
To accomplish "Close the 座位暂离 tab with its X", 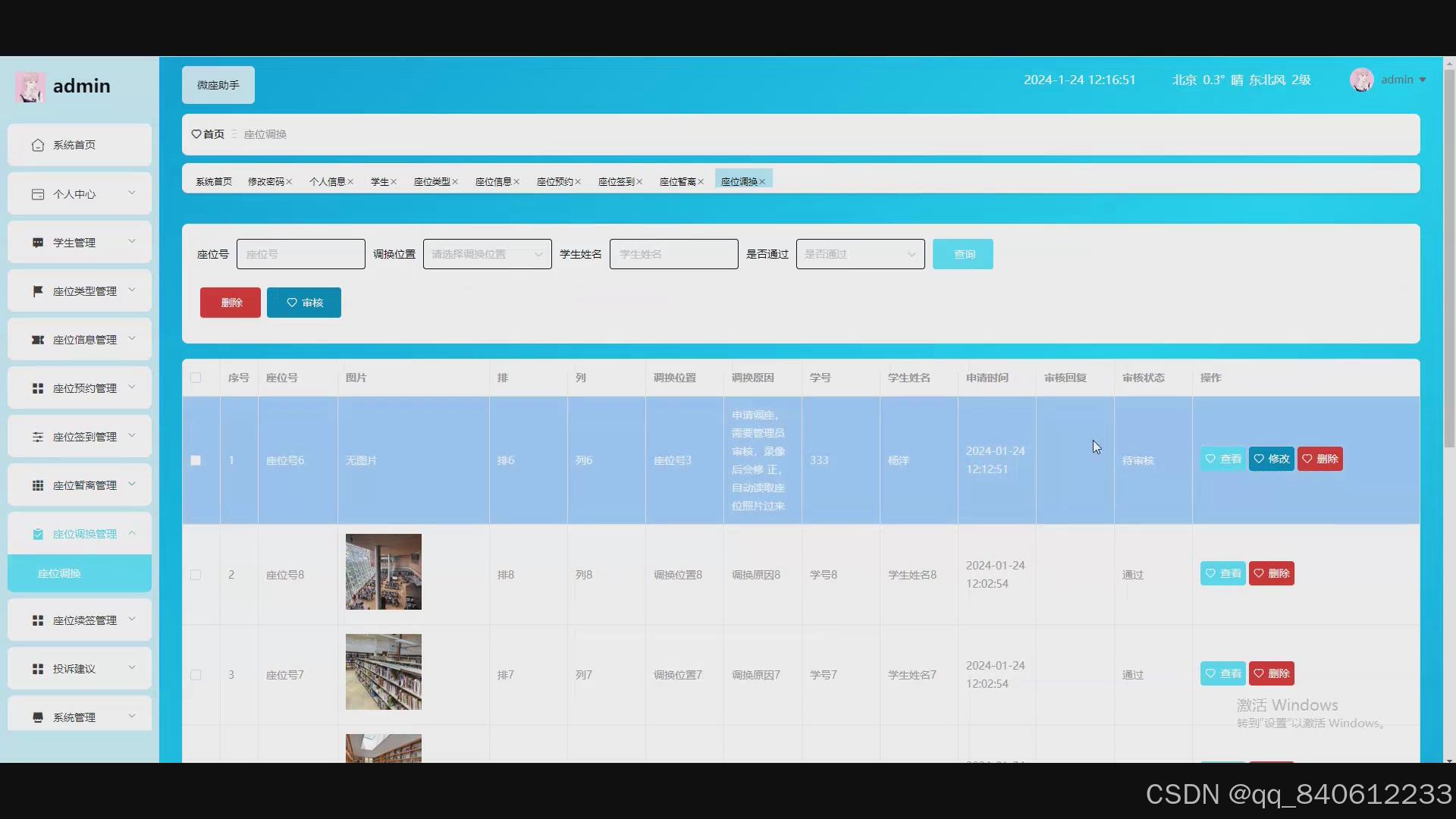I will coord(701,182).
